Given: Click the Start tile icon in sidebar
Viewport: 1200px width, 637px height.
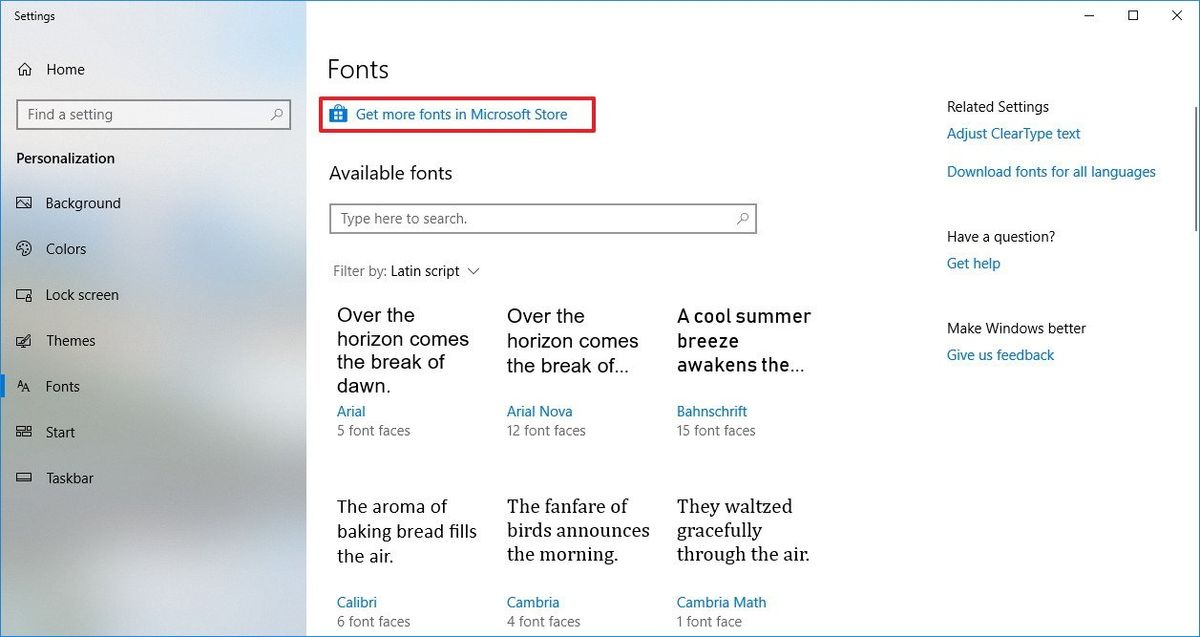Looking at the screenshot, I should (x=24, y=432).
